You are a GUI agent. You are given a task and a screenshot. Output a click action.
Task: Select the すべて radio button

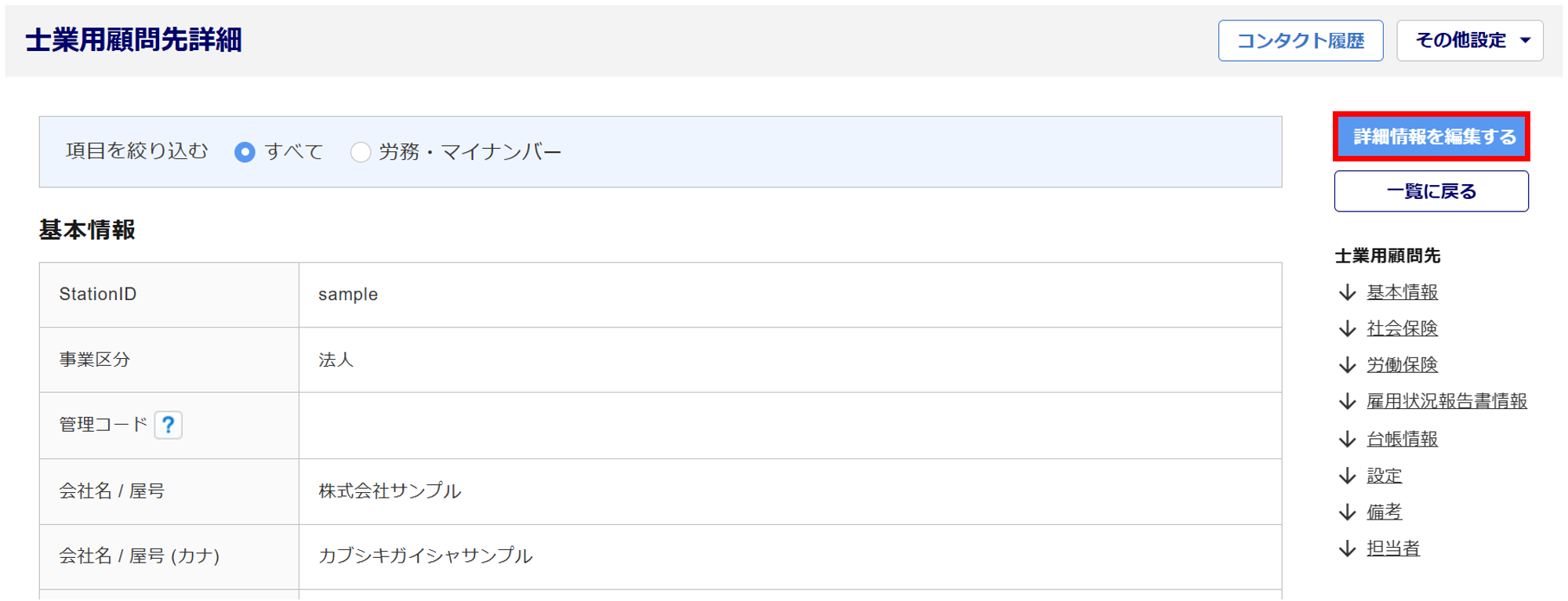tap(245, 152)
